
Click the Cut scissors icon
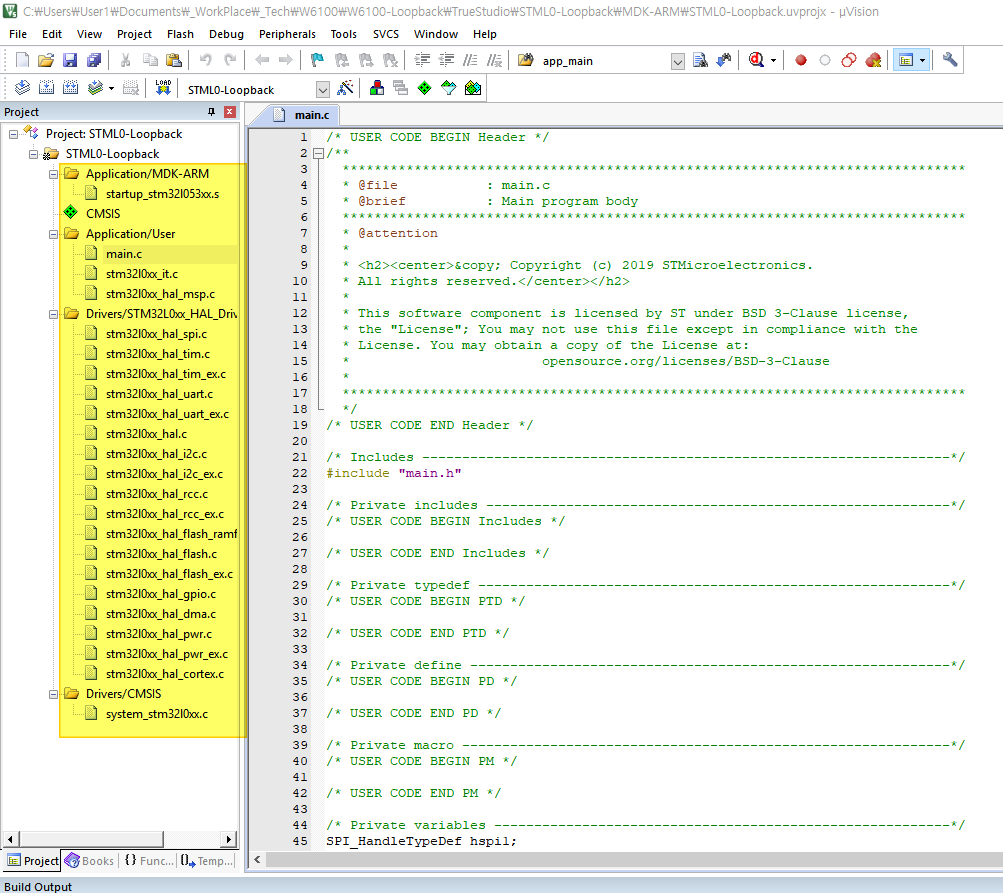pos(125,60)
